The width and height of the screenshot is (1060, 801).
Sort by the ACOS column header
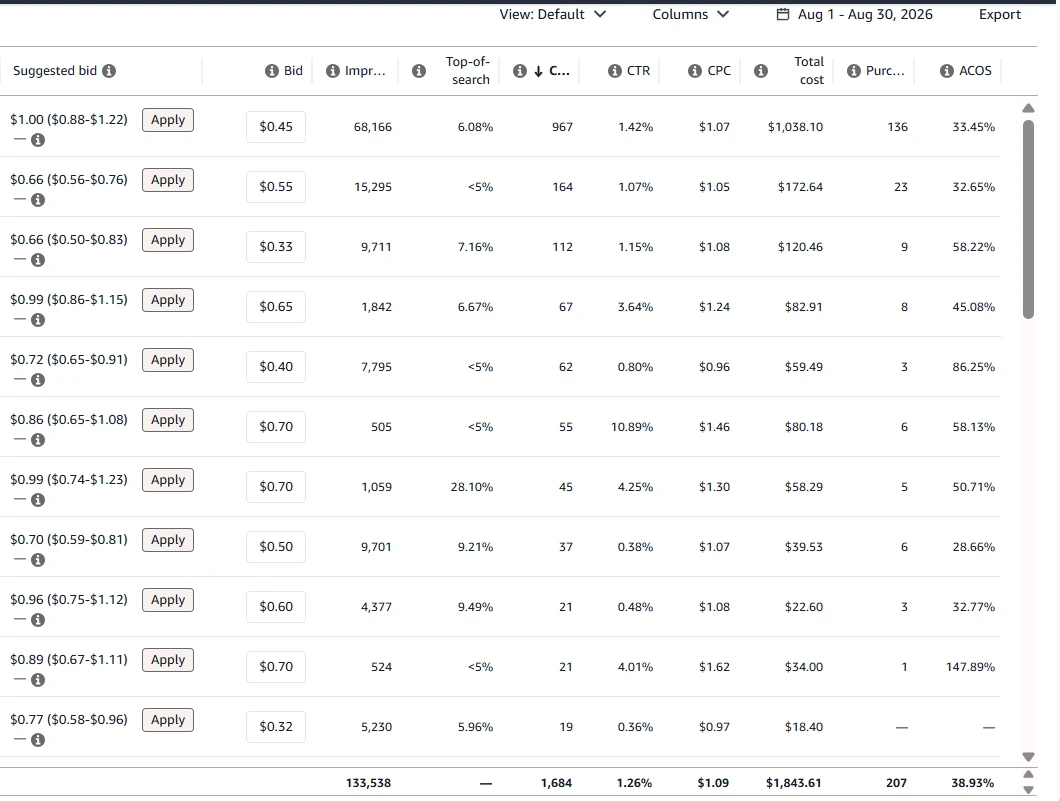click(x=975, y=71)
